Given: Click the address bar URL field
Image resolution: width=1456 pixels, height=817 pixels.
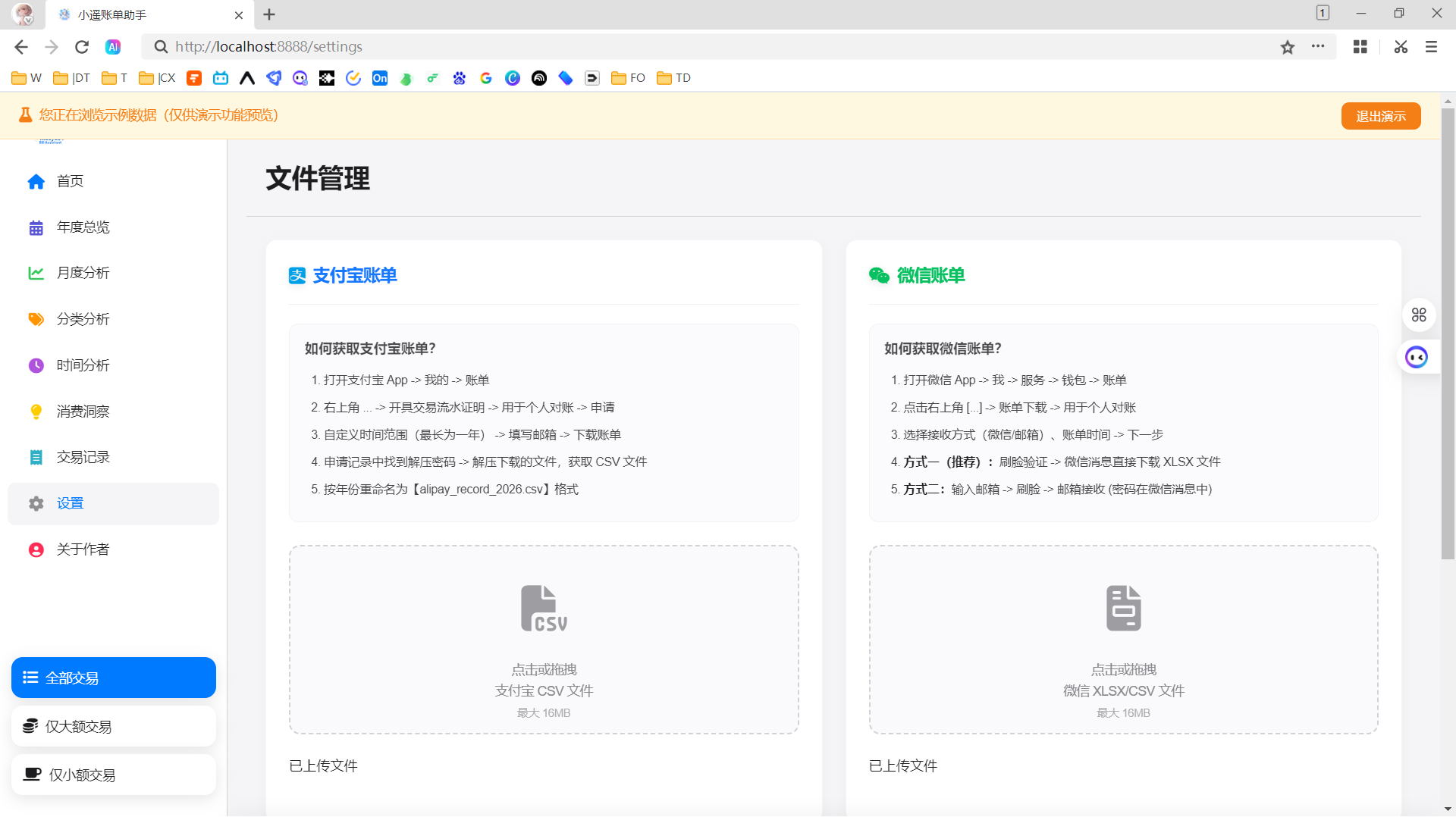Looking at the screenshot, I should 713,47.
